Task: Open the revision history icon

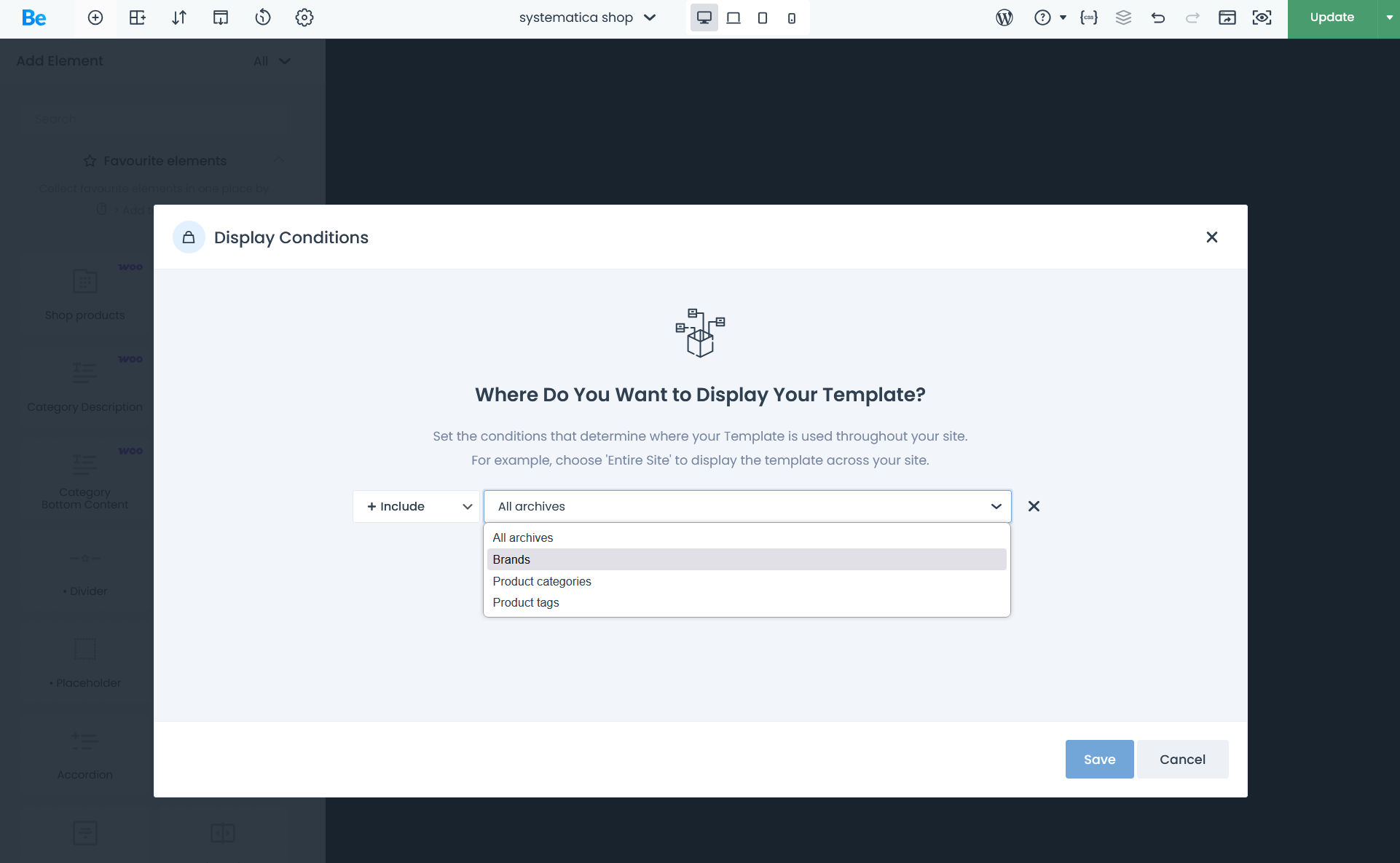Action: point(263,17)
